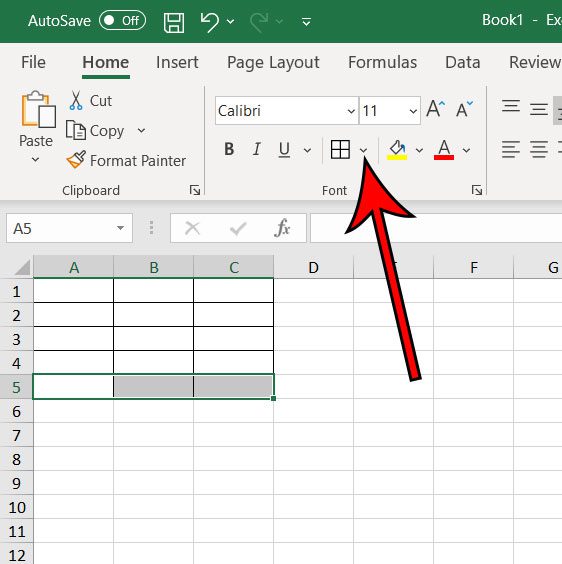The height and width of the screenshot is (564, 562).
Task: Select row 1 header
Action: [x=16, y=291]
